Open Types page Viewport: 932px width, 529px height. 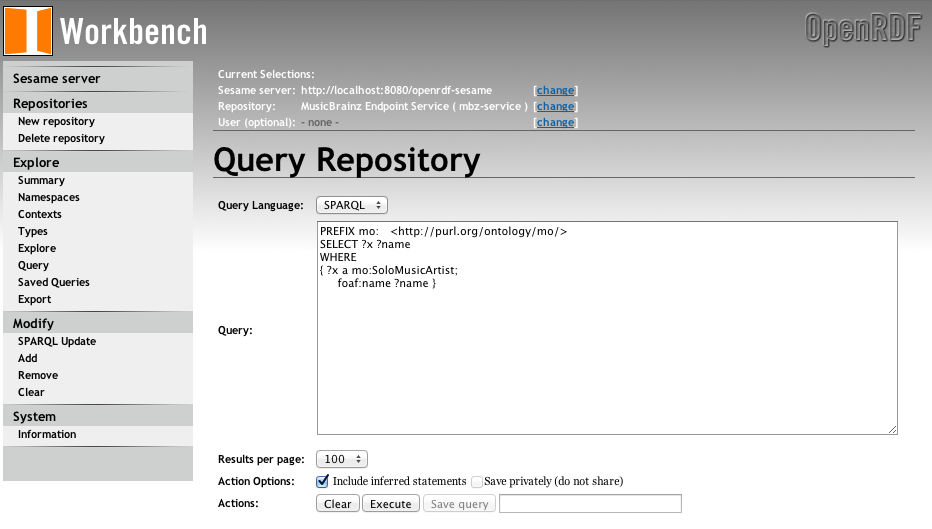click(33, 231)
